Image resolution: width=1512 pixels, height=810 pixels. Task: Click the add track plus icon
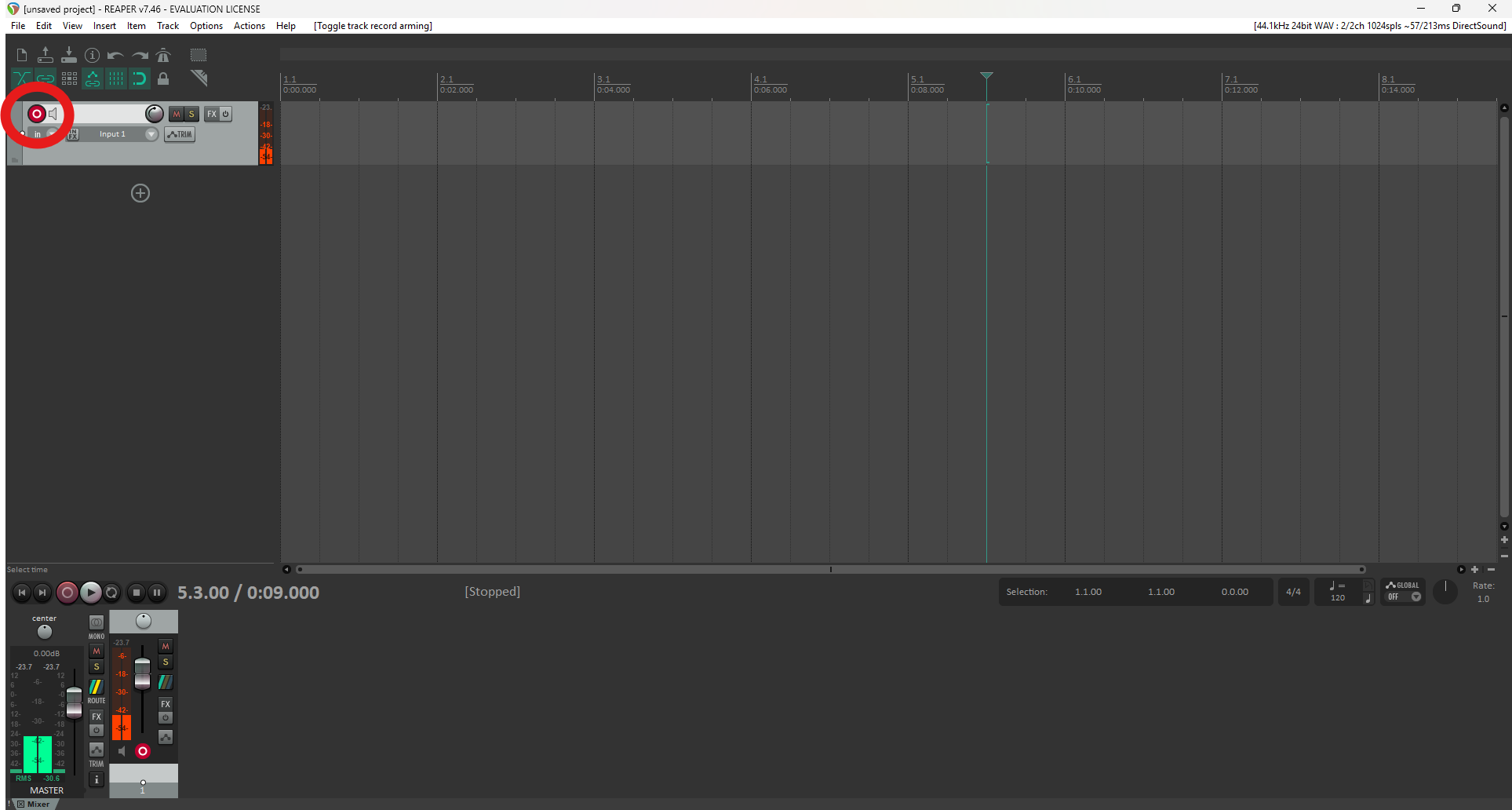[140, 193]
